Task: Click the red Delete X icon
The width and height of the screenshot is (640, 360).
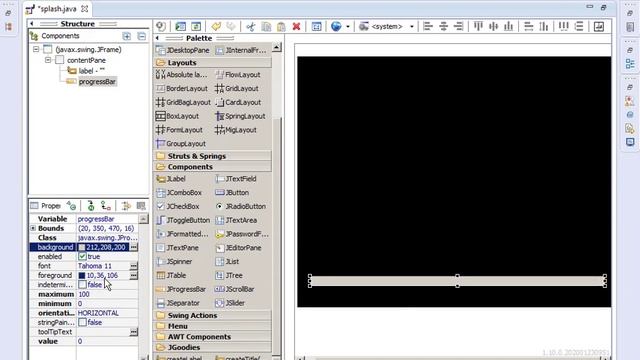Action: [296, 27]
